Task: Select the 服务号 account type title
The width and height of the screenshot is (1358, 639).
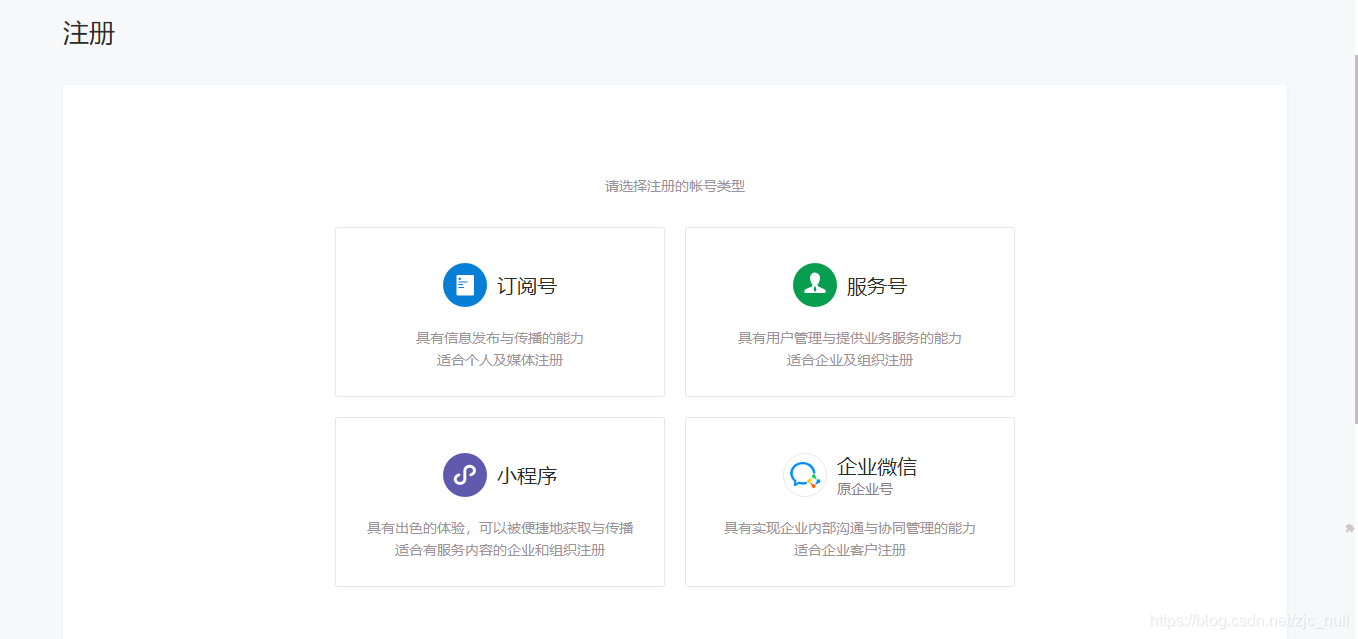Action: click(877, 286)
